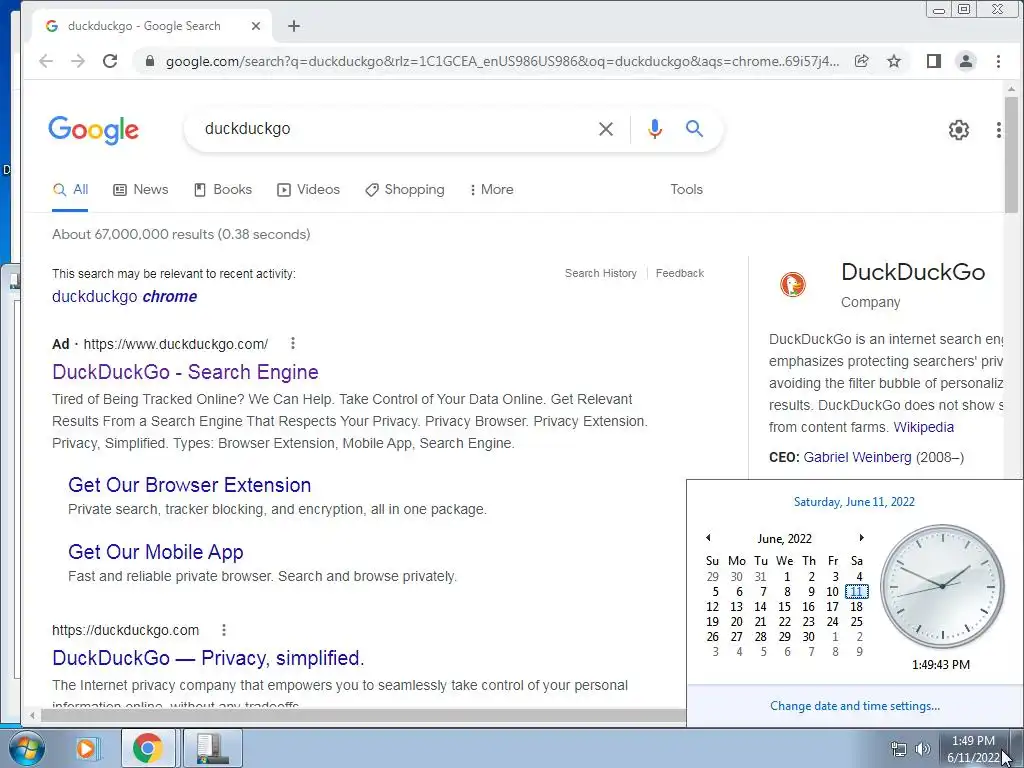The height and width of the screenshot is (768, 1024).
Task: Click the vertical scrollbar up arrow
Action: tap(1012, 89)
